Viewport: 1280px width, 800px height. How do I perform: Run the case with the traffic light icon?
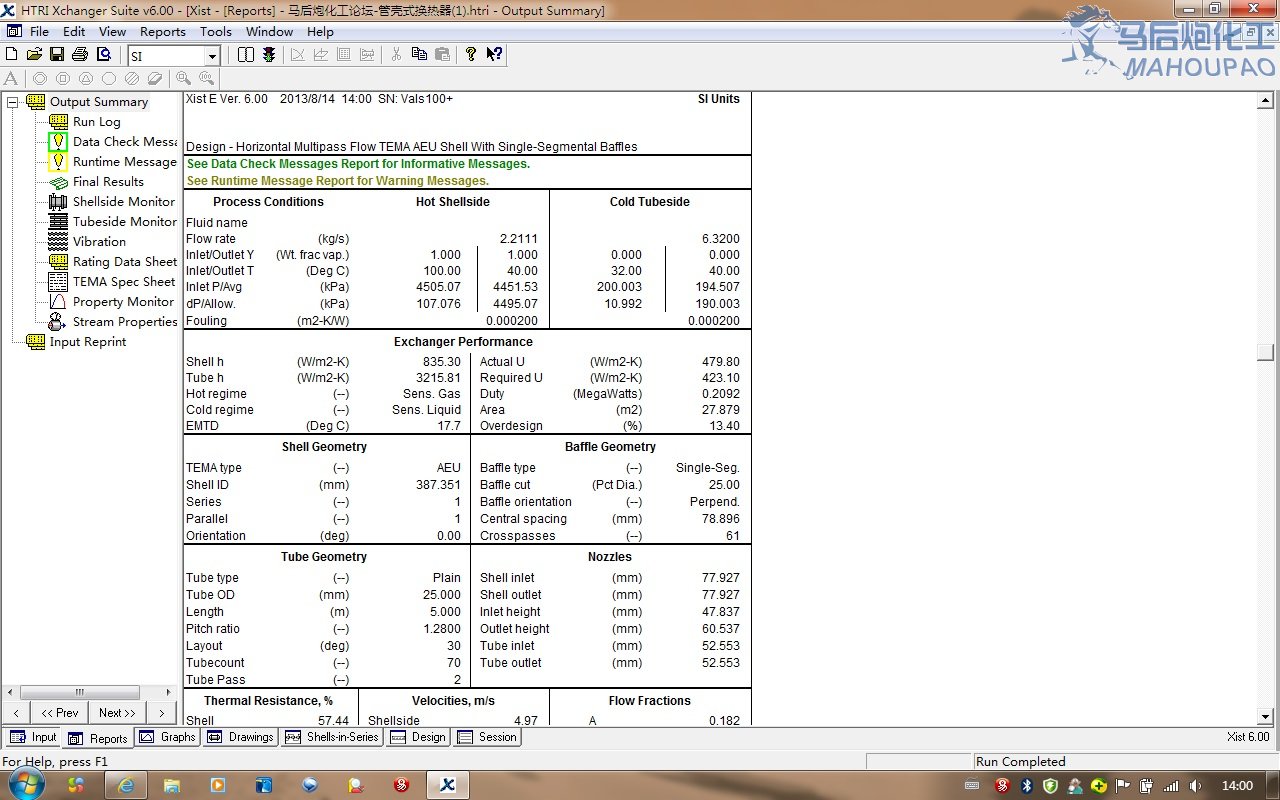point(269,54)
